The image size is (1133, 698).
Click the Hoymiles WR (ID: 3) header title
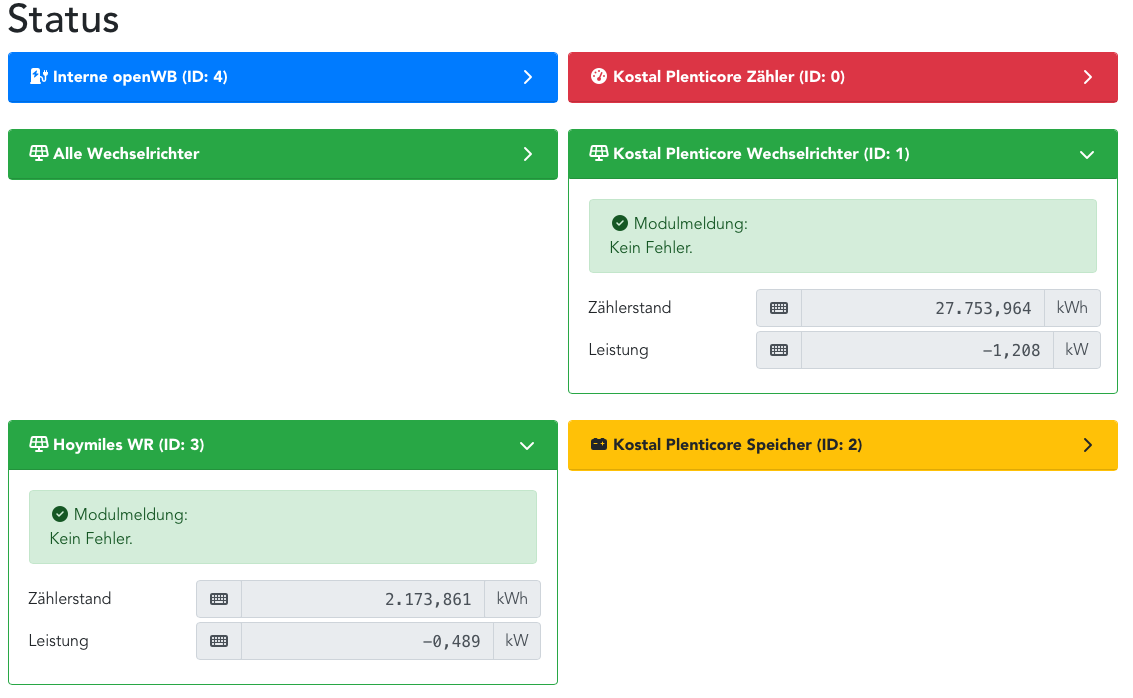[128, 445]
